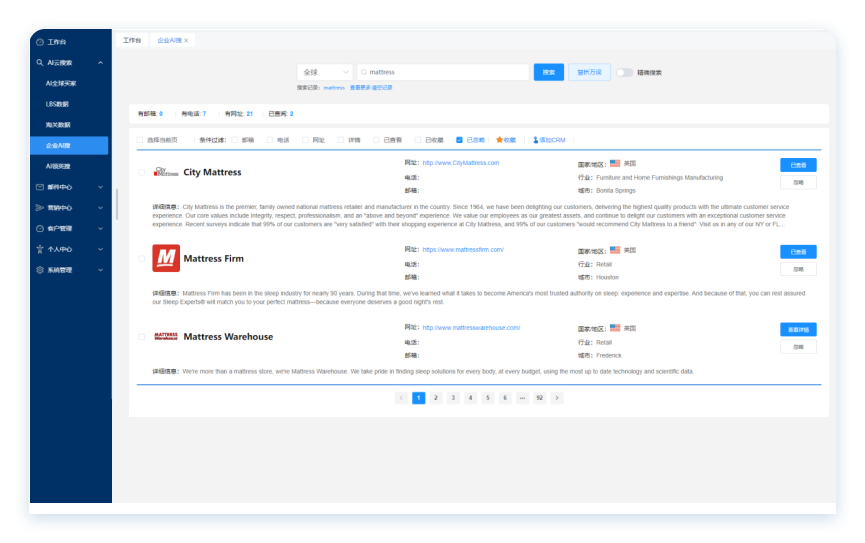Check the 电话 filter checkbox
865x543 pixels.
[270, 140]
